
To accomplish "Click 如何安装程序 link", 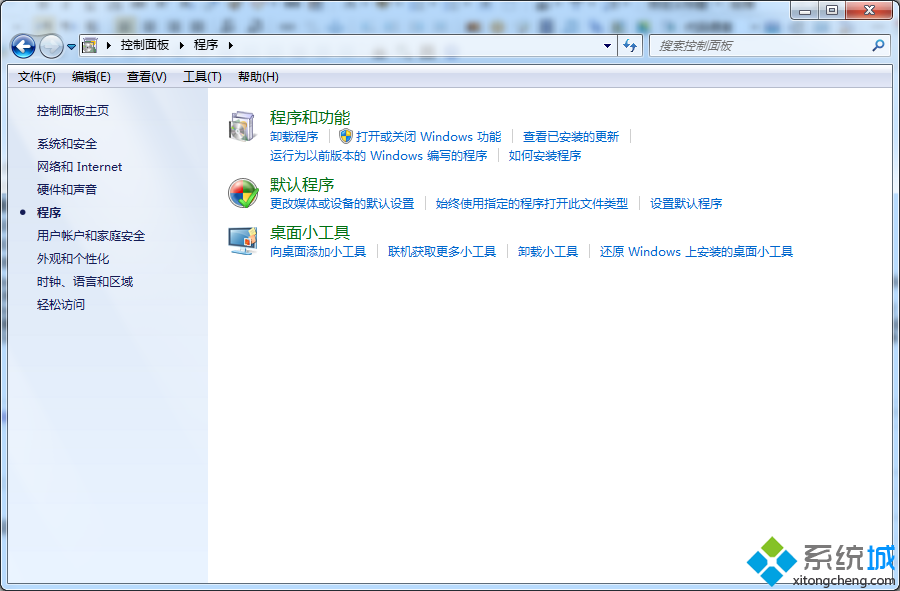I will 545,155.
